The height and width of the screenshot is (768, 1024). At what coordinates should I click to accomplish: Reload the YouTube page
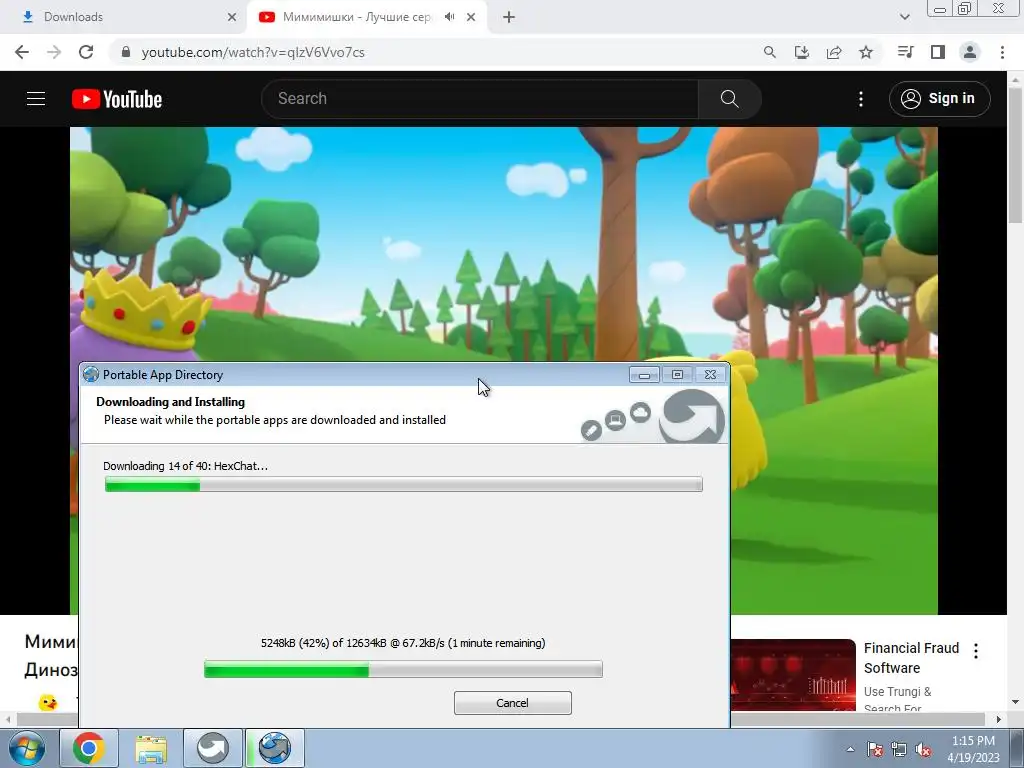click(86, 52)
